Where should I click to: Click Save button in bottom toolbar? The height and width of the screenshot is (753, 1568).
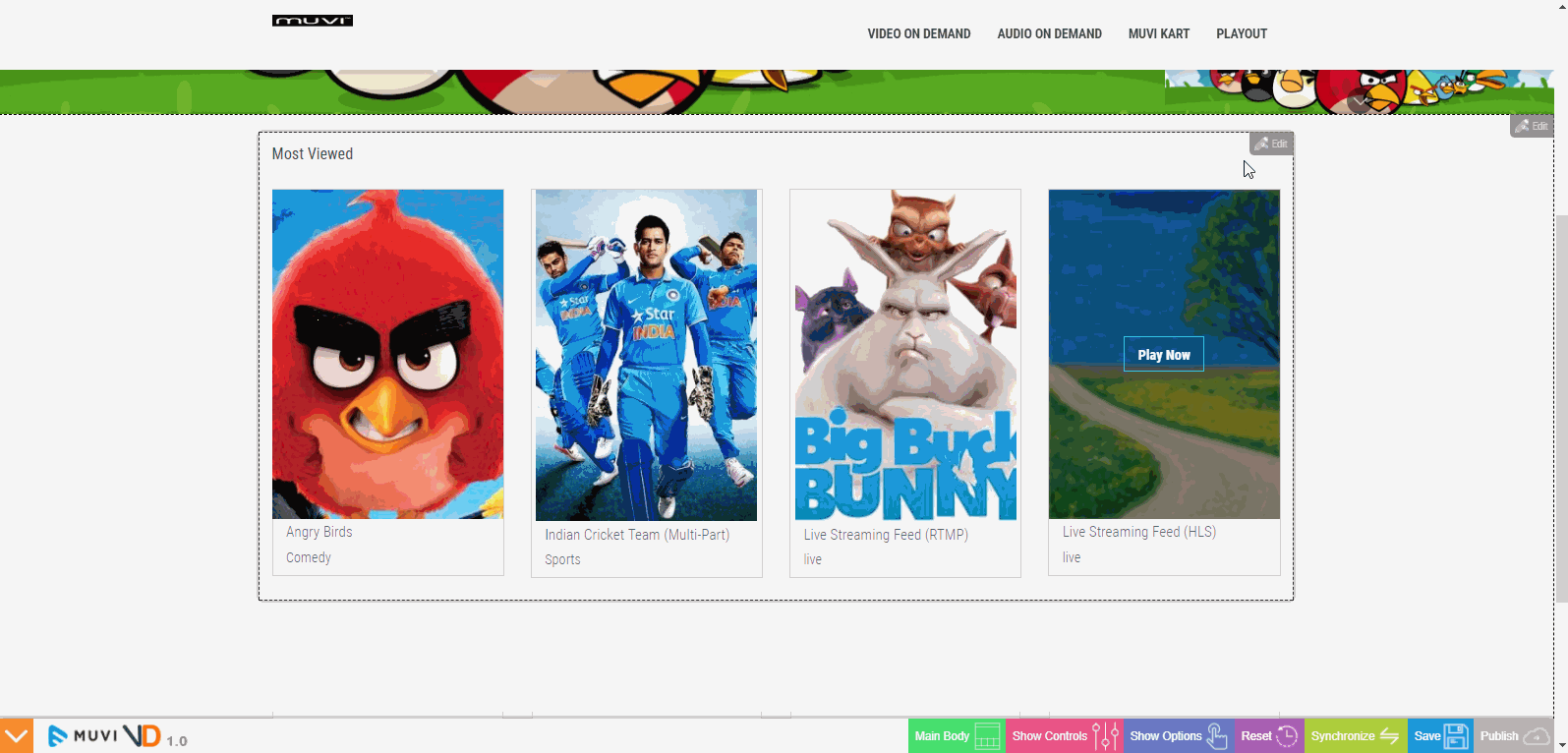pyautogui.click(x=1440, y=735)
